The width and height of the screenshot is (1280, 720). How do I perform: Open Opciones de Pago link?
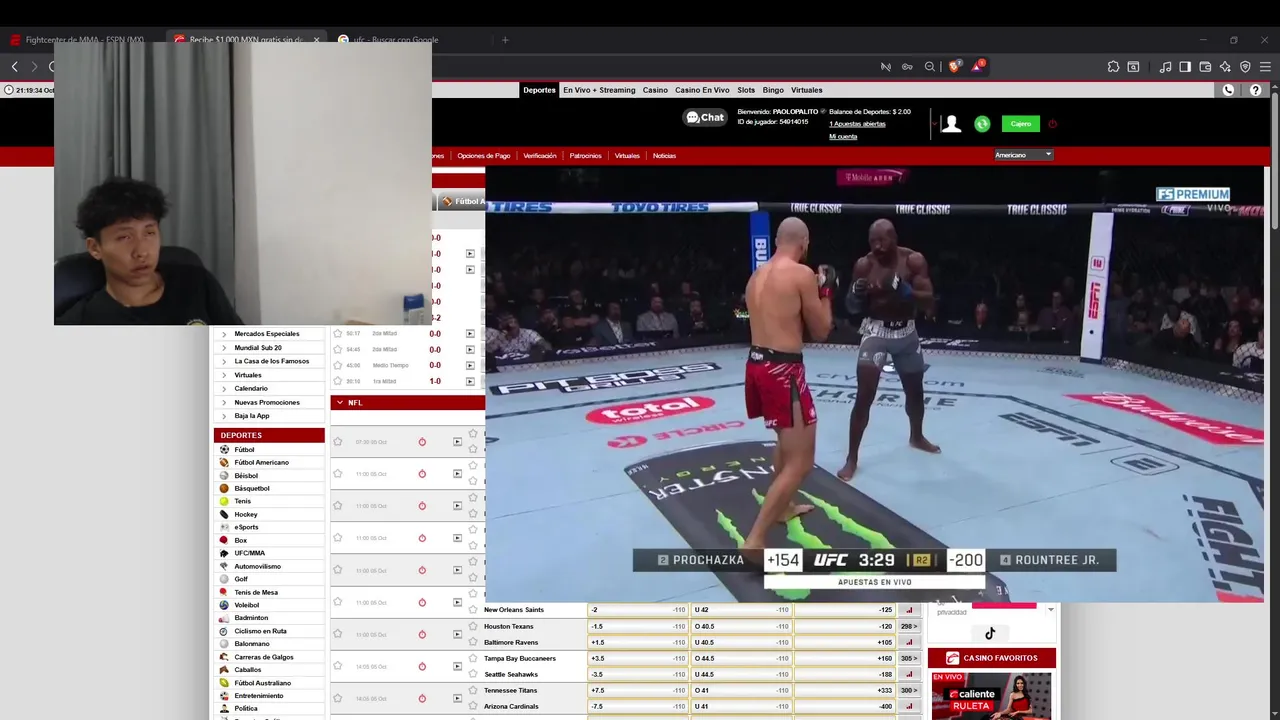click(x=484, y=156)
